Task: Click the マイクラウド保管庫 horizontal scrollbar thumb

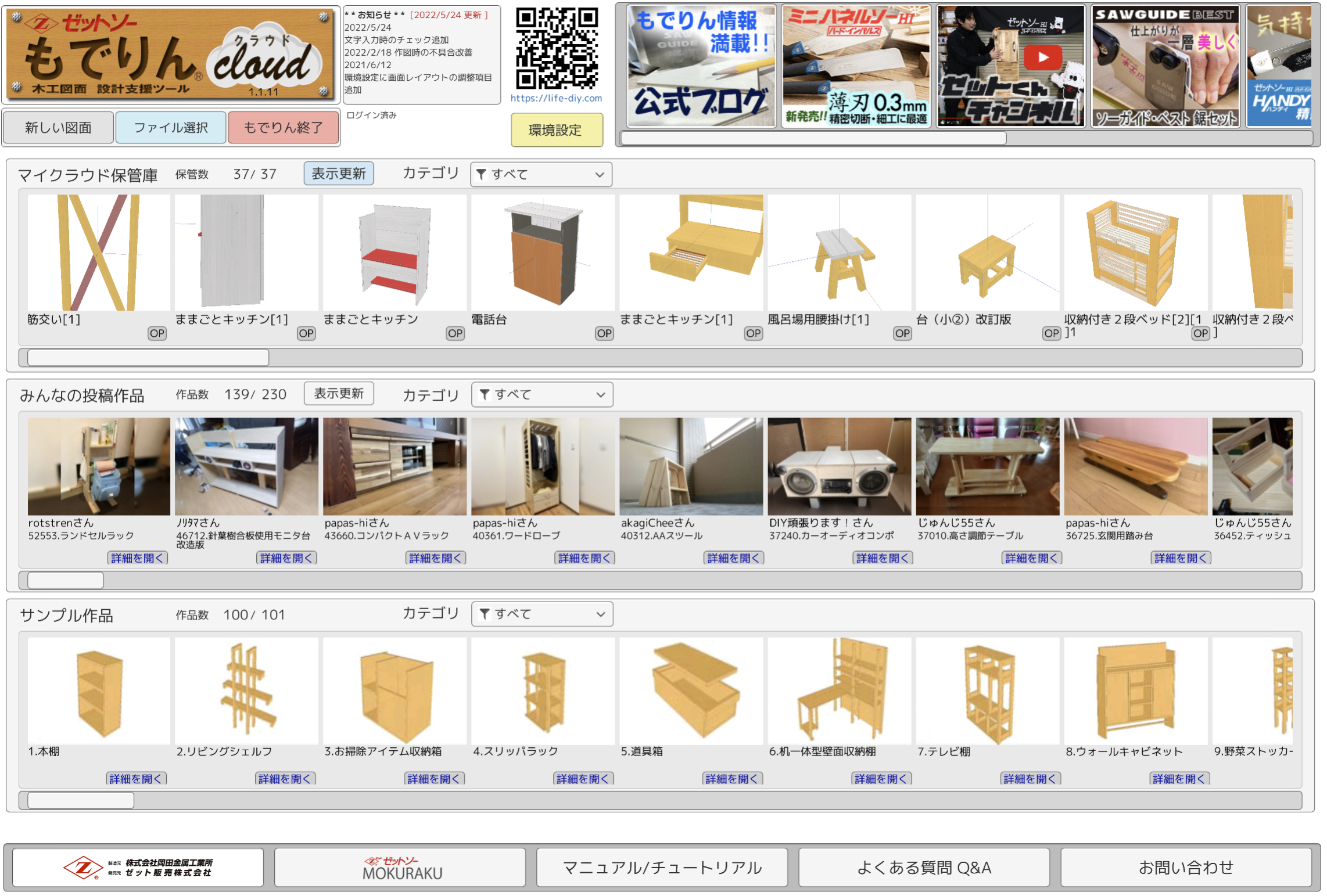Action: click(x=148, y=357)
